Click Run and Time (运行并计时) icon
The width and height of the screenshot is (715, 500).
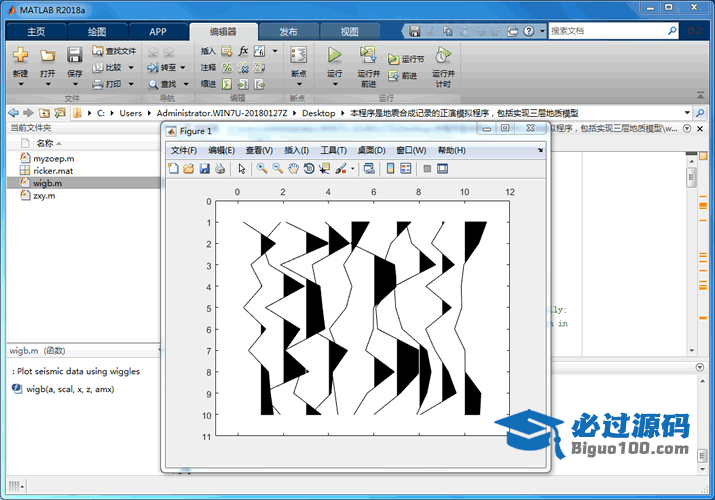pyautogui.click(x=443, y=55)
